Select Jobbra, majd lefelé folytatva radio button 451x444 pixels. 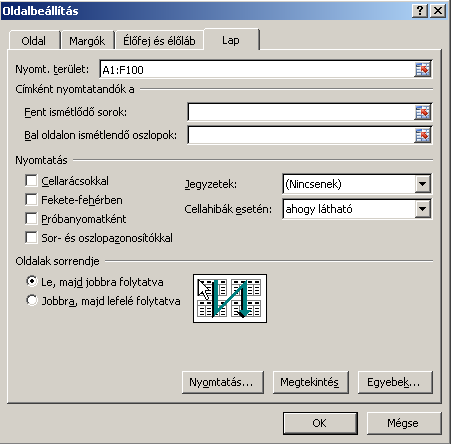click(x=32, y=300)
